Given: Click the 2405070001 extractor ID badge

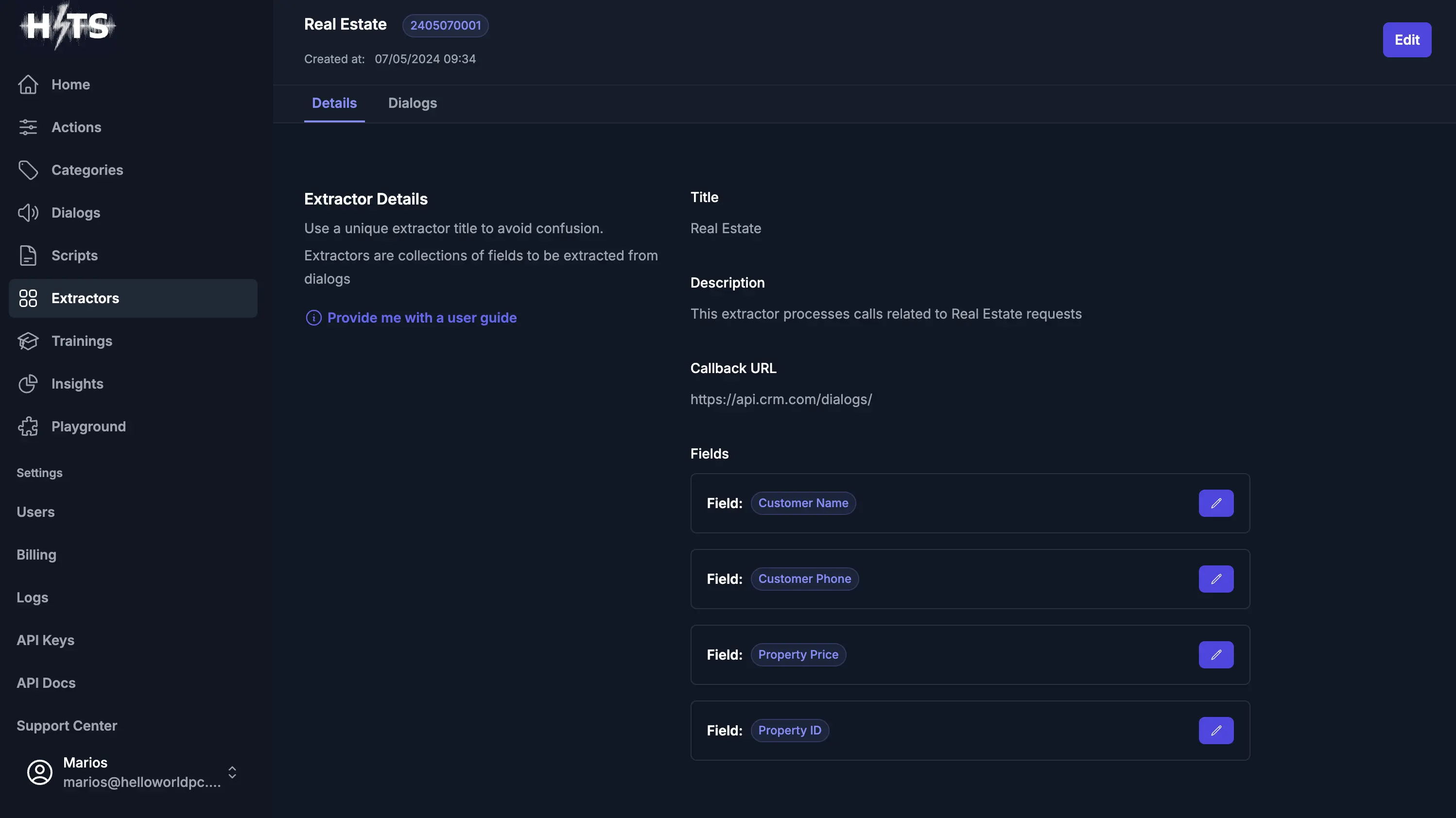Looking at the screenshot, I should (445, 25).
